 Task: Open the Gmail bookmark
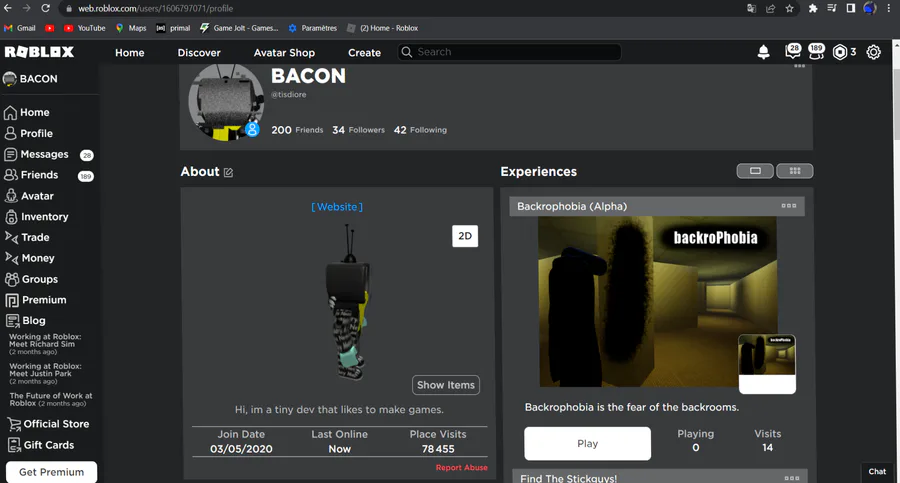point(20,28)
